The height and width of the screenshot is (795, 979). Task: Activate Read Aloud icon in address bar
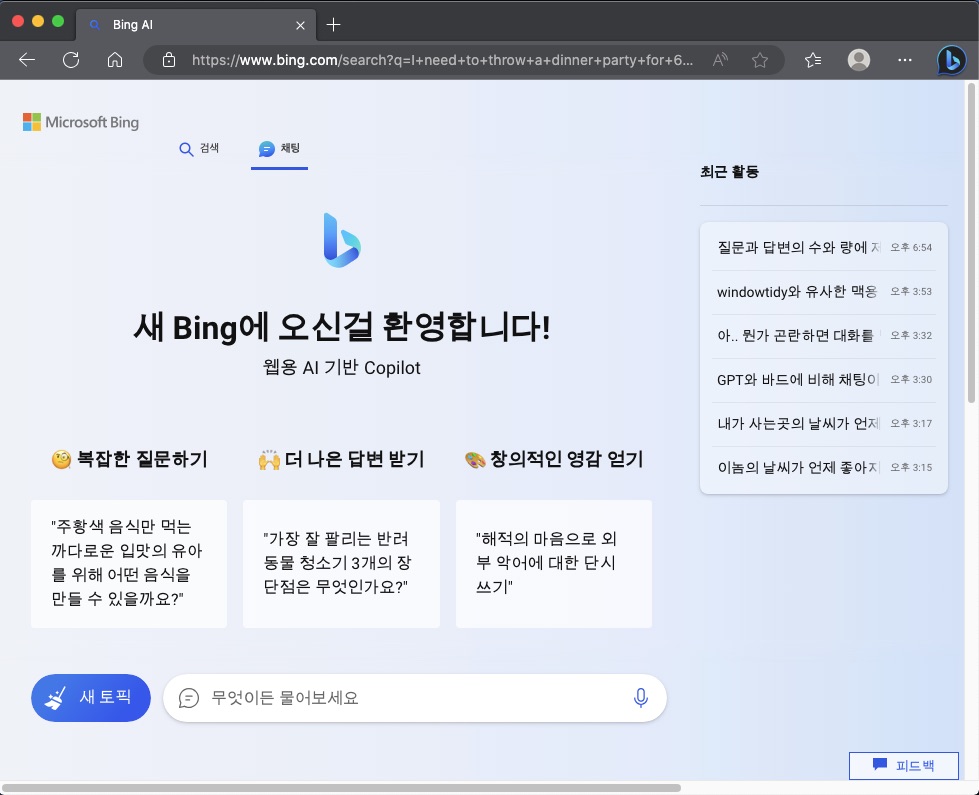point(720,60)
